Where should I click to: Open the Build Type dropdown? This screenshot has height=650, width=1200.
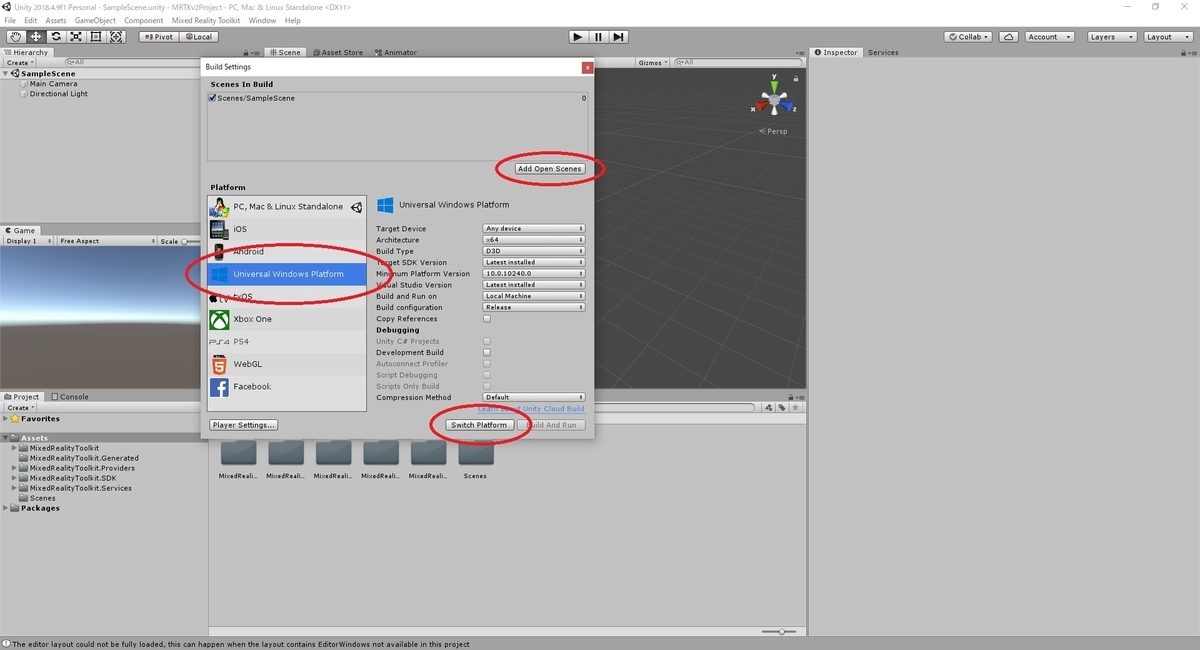coord(534,251)
